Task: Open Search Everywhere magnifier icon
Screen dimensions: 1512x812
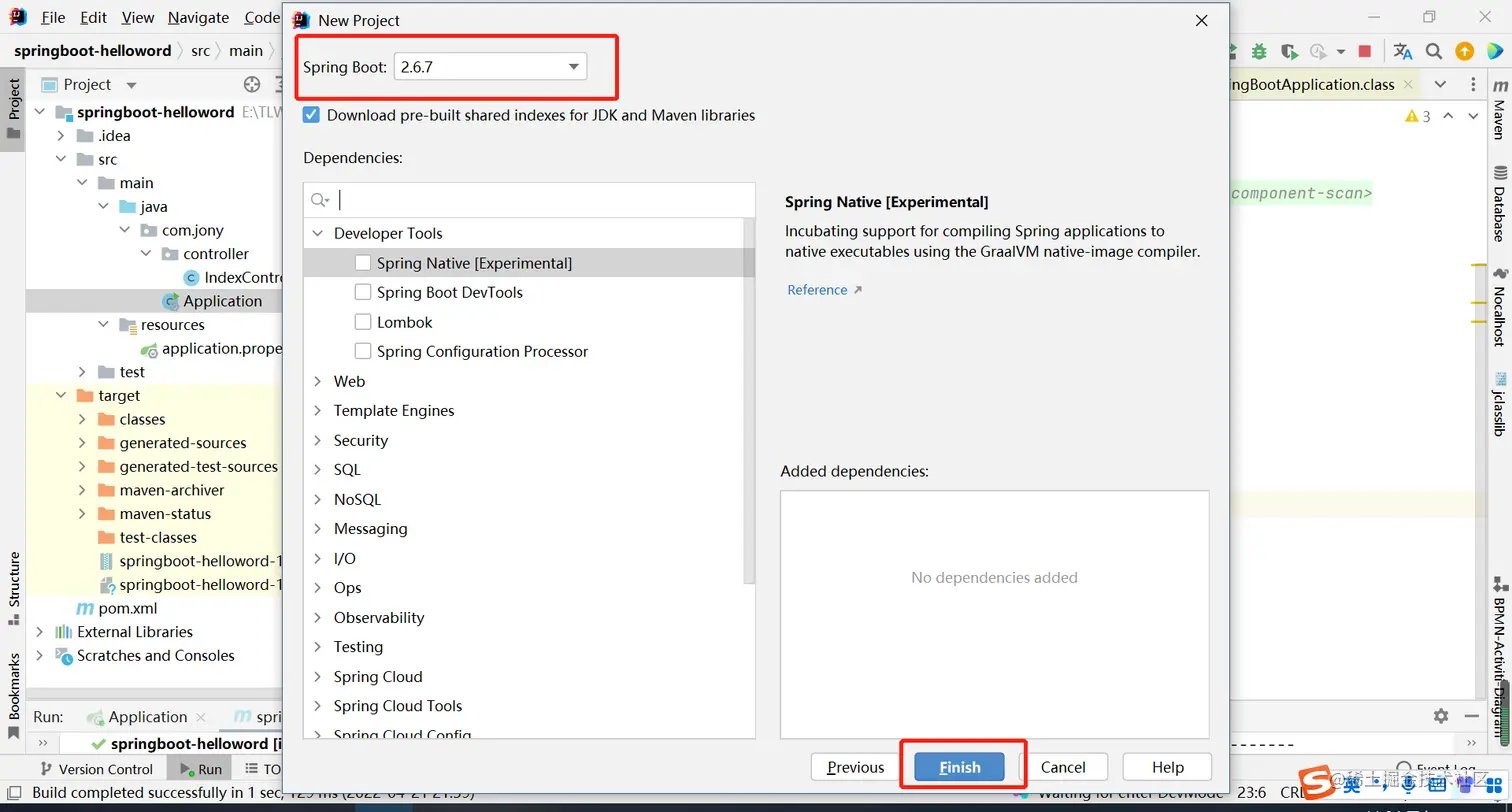Action: (x=1434, y=51)
